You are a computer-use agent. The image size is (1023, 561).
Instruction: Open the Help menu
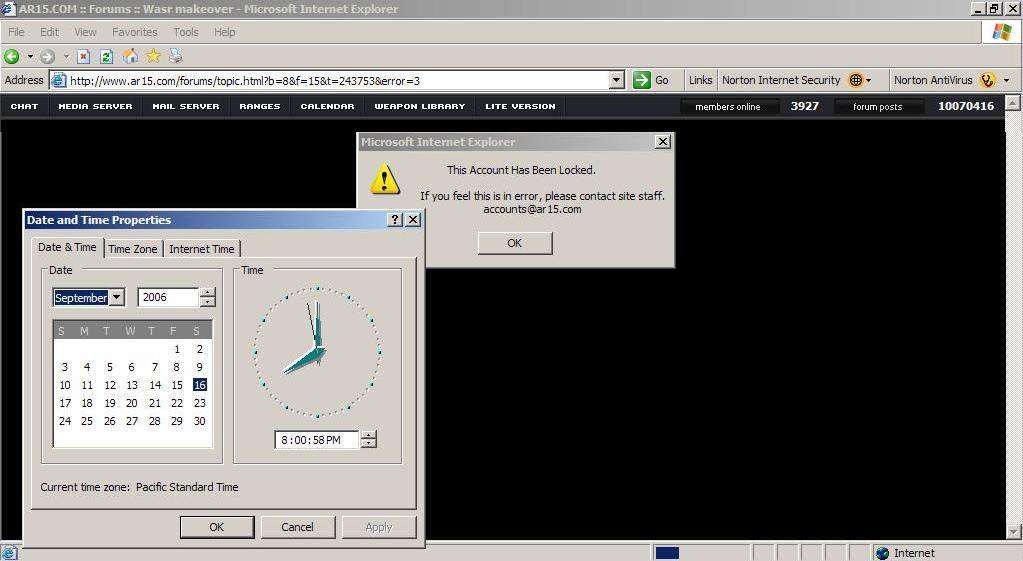click(224, 32)
